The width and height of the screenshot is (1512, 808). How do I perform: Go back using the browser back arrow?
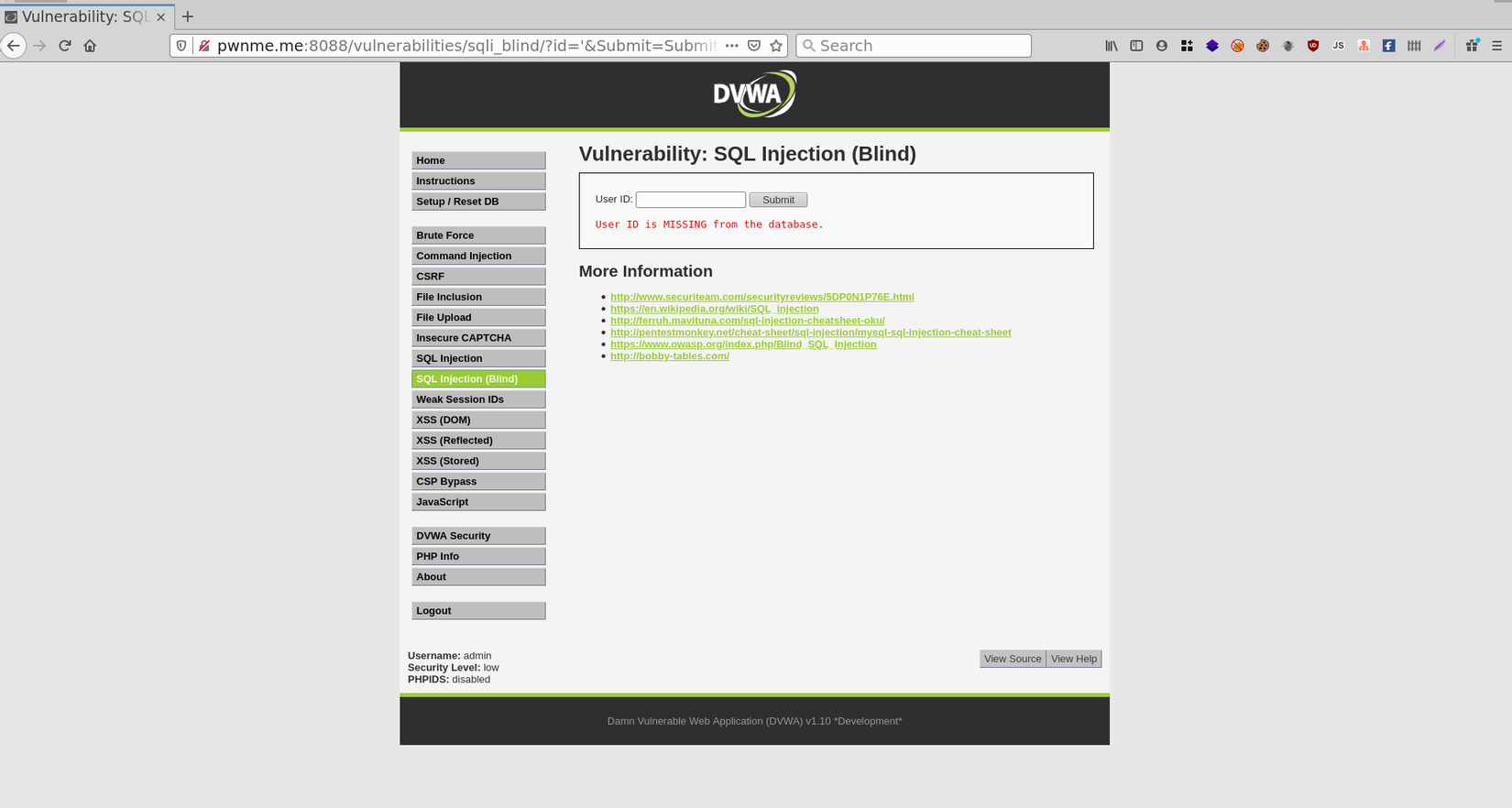click(x=14, y=46)
